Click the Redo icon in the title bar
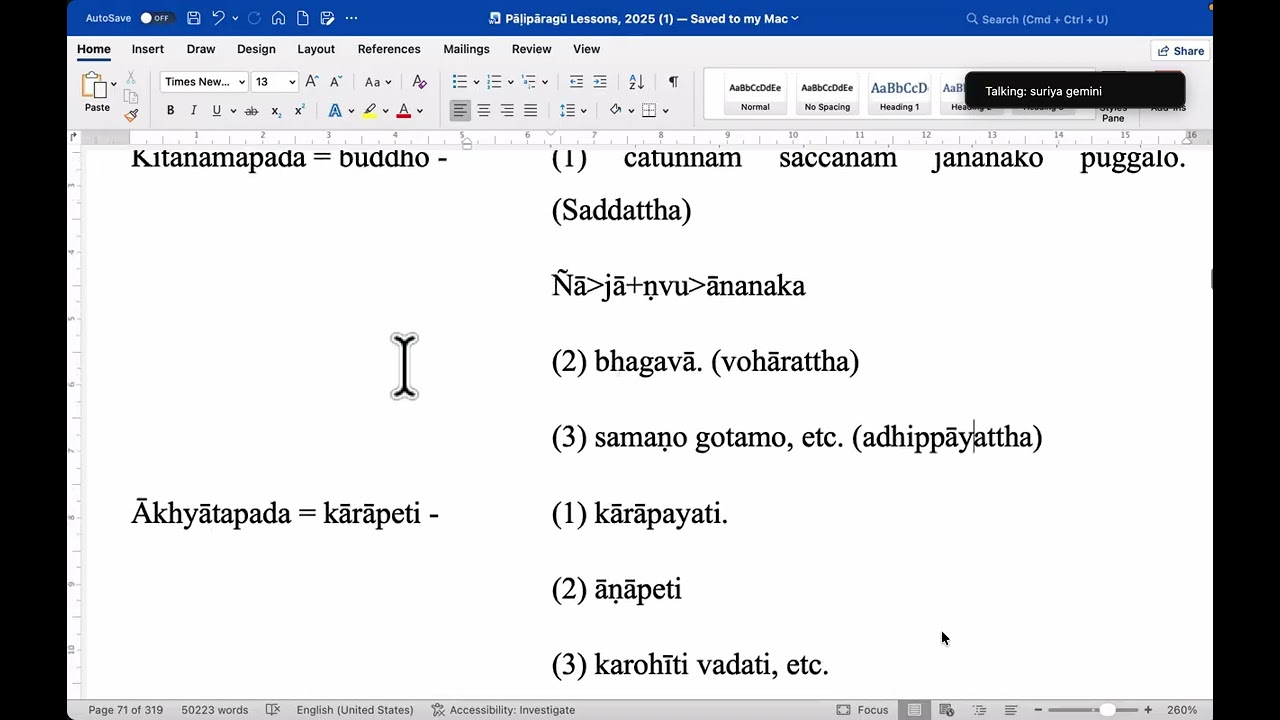Viewport: 1280px width, 720px height. [x=254, y=18]
